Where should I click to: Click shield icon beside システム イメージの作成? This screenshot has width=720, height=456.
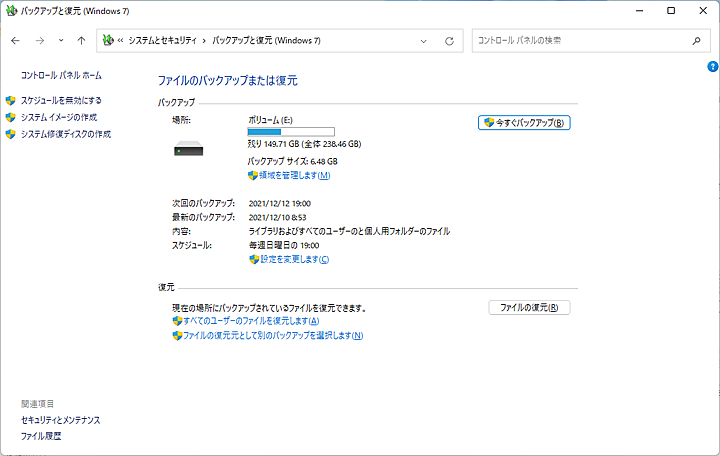[11, 117]
